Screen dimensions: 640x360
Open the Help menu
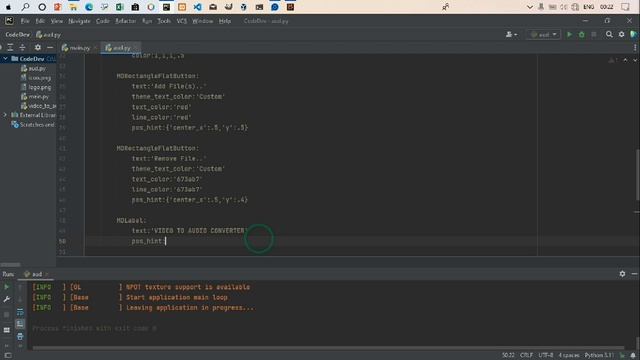pyautogui.click(x=225, y=21)
